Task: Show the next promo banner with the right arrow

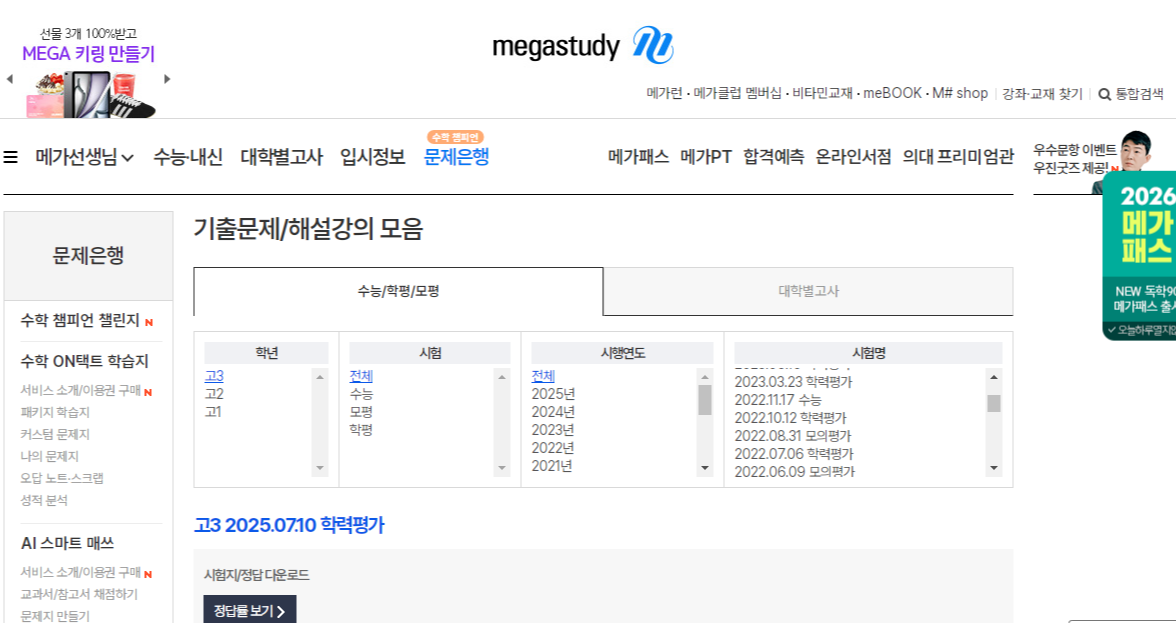Action: tap(167, 79)
